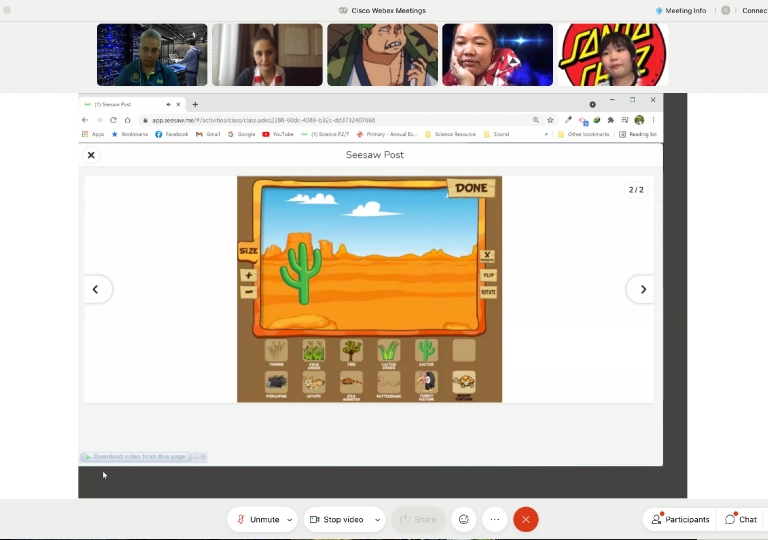Select the Coyote animal tile

(314, 382)
